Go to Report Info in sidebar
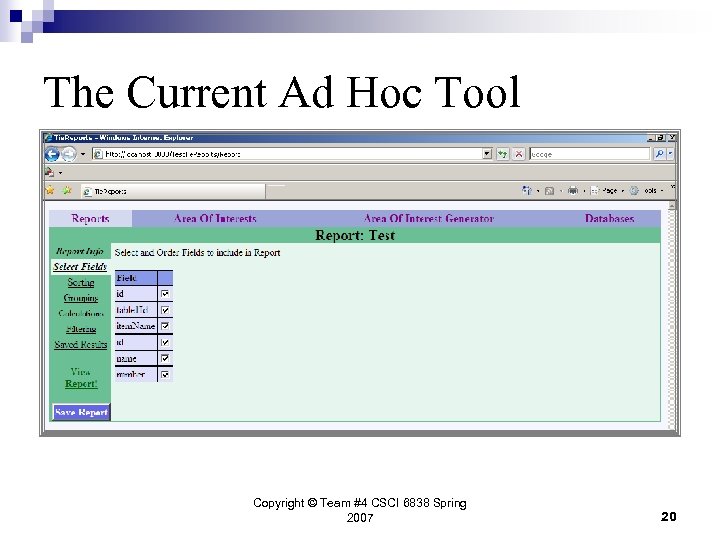Viewport: 720px width, 540px height. point(79,251)
